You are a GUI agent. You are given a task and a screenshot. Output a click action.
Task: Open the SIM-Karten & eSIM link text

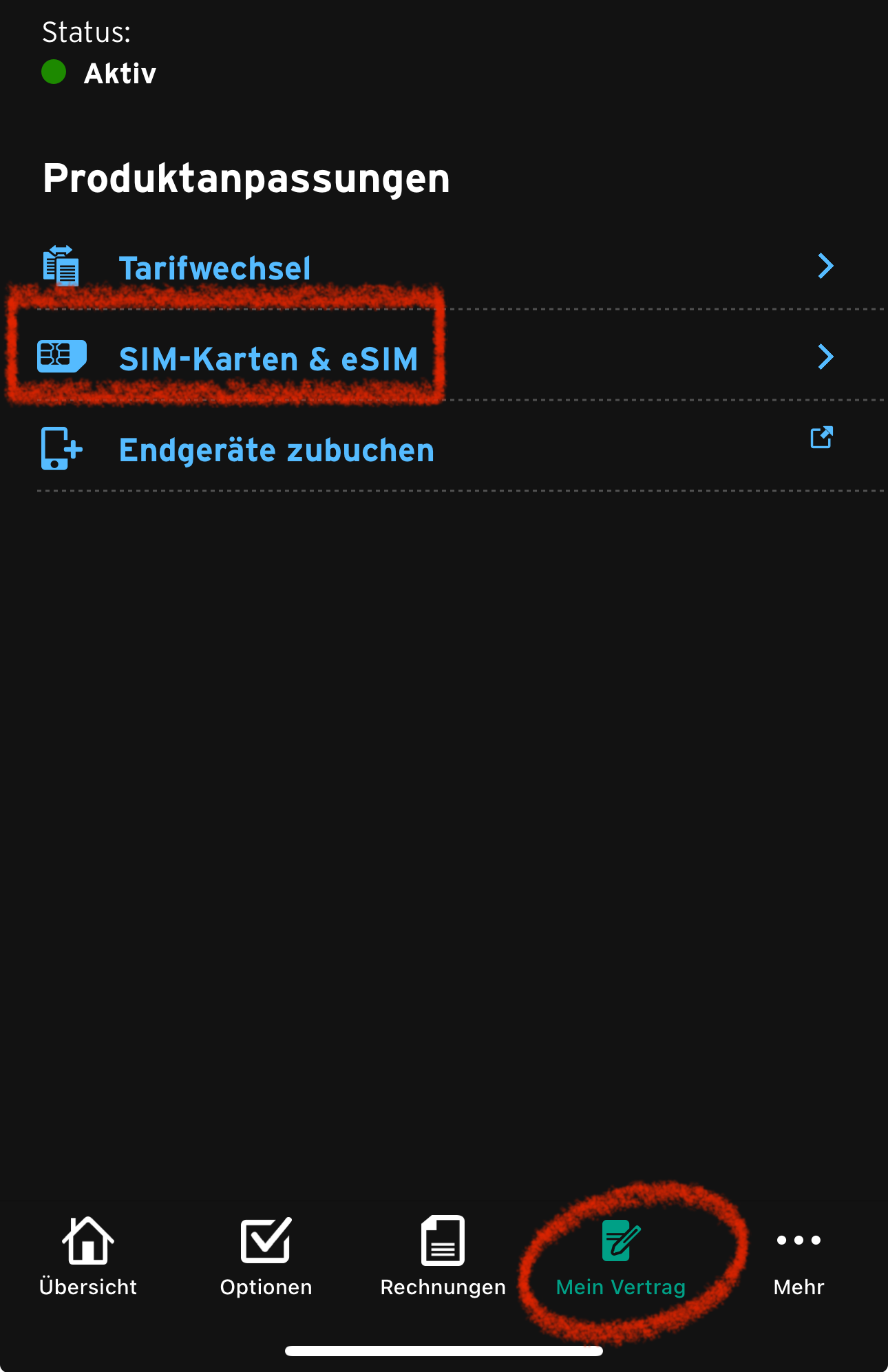[268, 359]
